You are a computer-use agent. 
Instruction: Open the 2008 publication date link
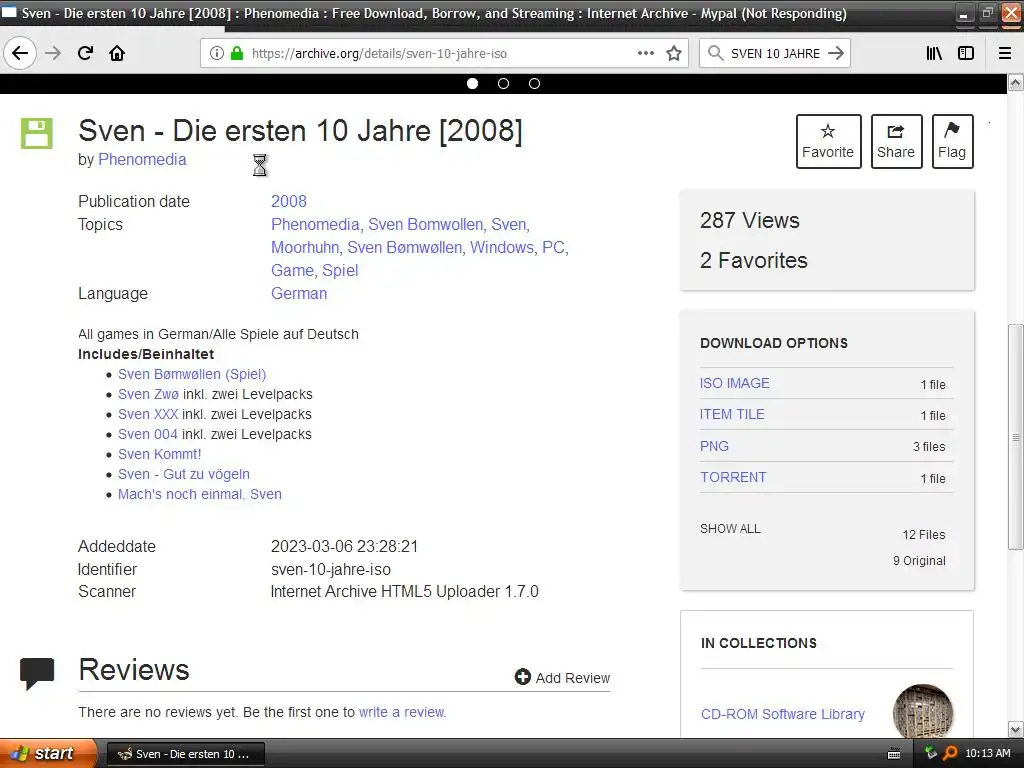(289, 201)
